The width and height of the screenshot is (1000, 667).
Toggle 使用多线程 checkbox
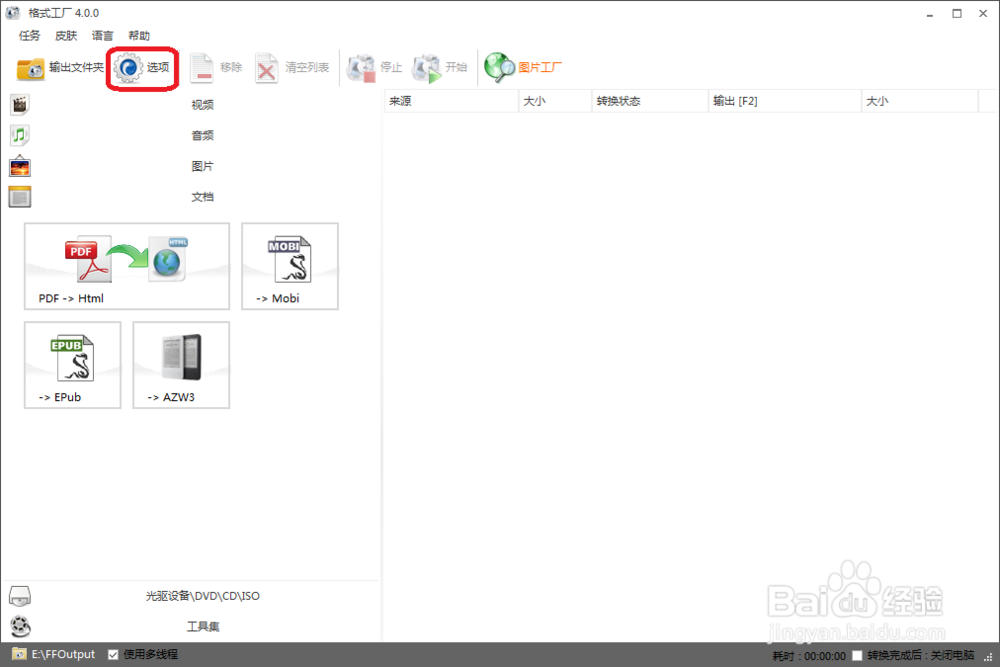point(113,654)
